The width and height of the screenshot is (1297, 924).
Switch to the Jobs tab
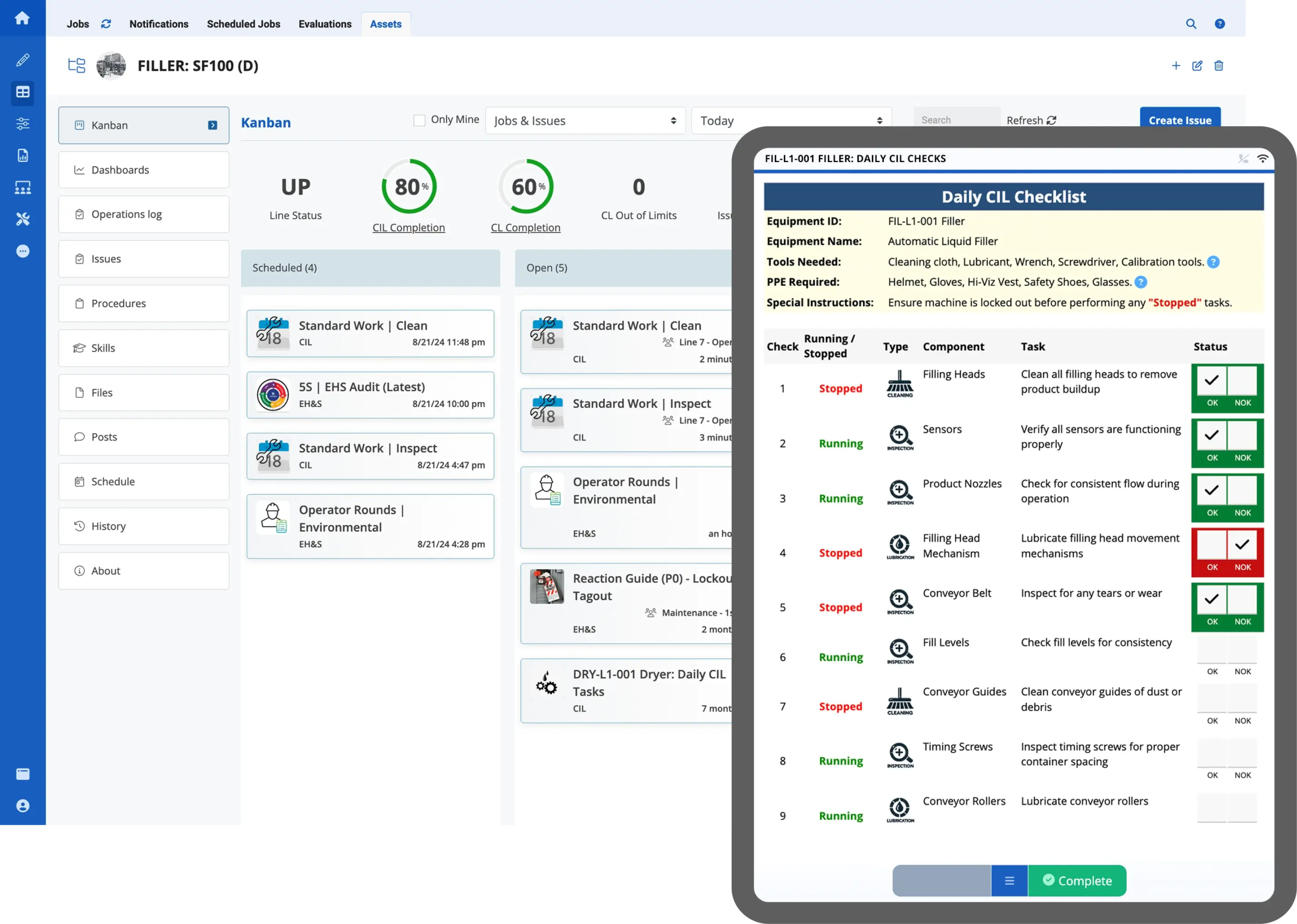click(78, 24)
